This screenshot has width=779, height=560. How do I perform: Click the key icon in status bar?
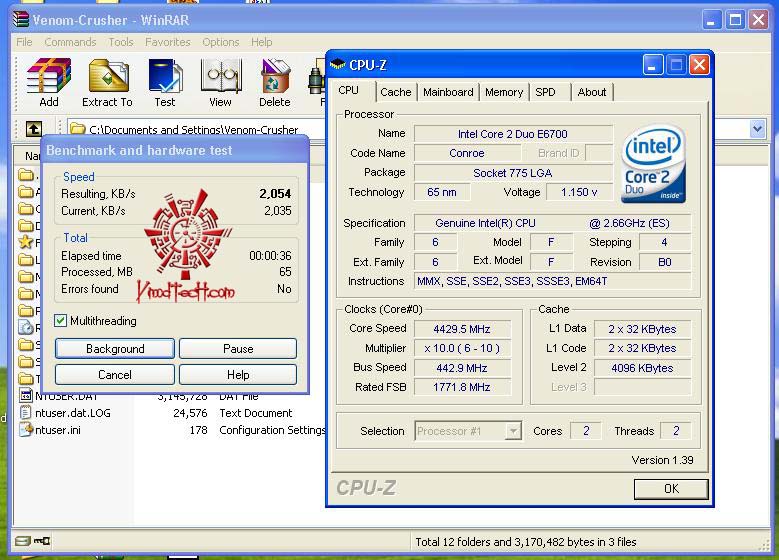point(42,541)
